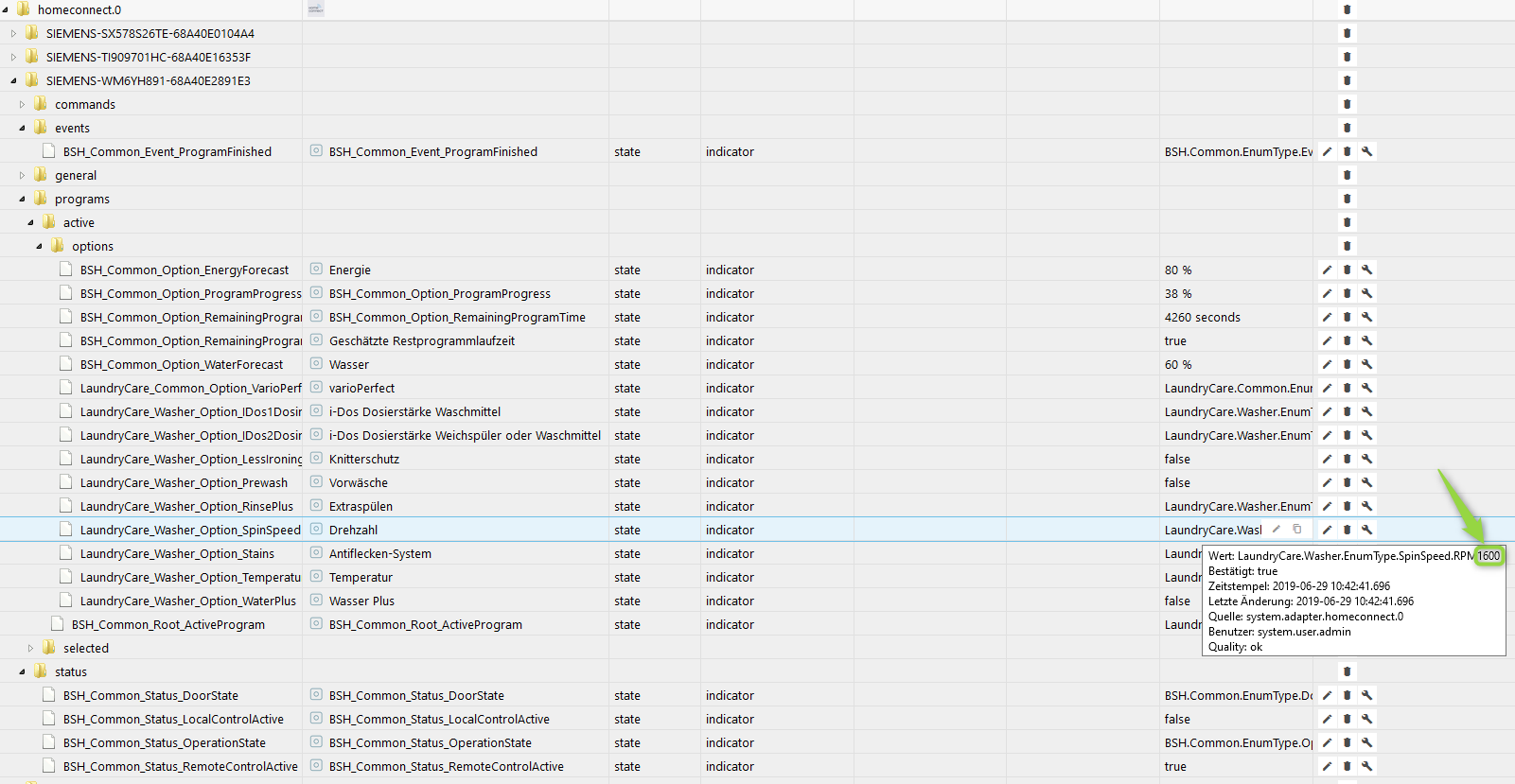Delete the Vorwäsche row
This screenshot has width=1515, height=784.
(1348, 482)
